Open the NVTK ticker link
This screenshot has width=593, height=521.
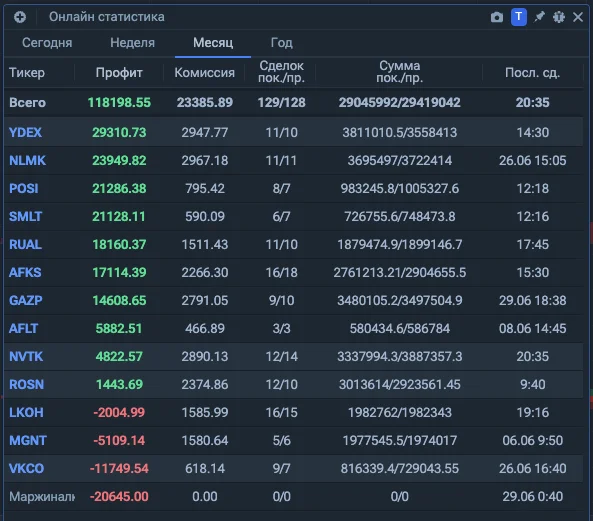coord(26,357)
